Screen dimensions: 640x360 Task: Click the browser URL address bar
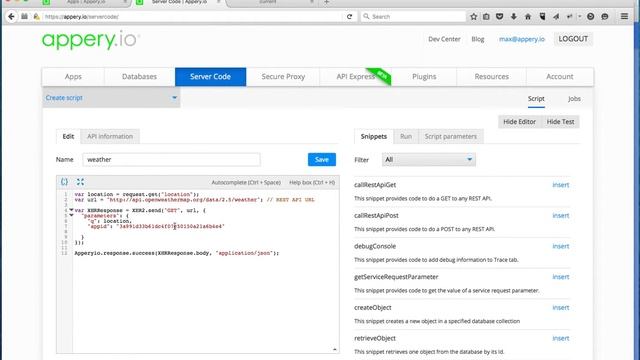point(192,17)
